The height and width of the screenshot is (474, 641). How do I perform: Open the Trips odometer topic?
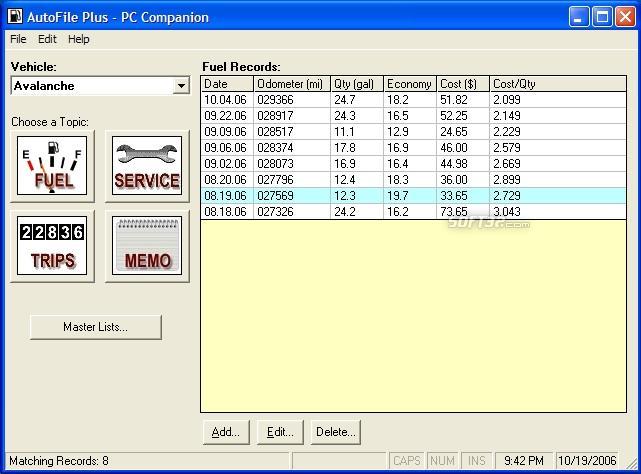pos(52,245)
